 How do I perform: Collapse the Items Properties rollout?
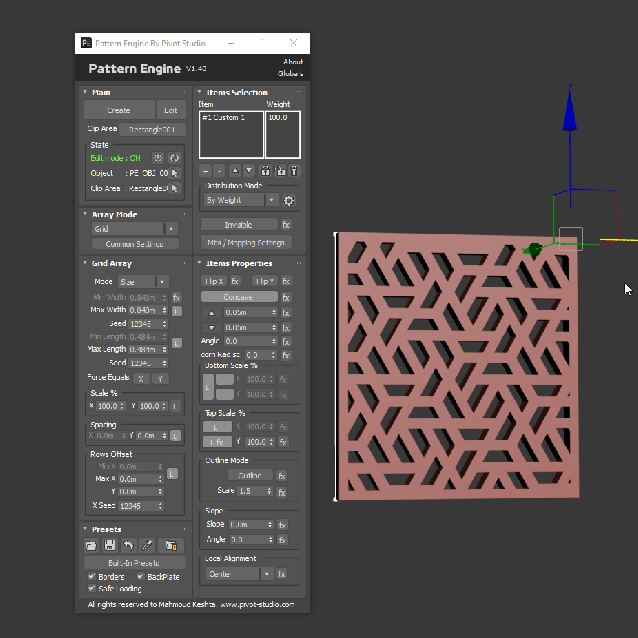199,263
